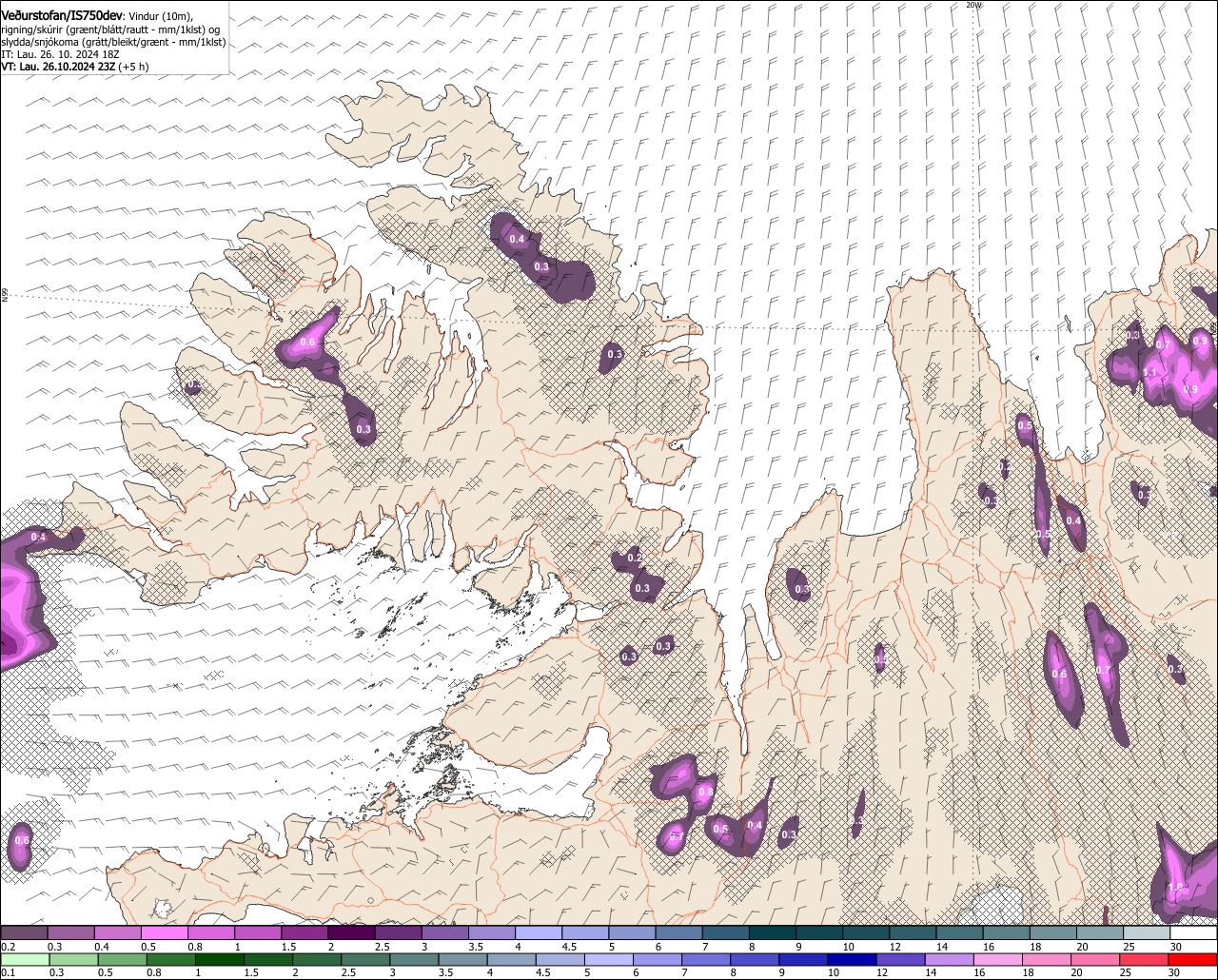
Task: Pick the snow-scale swatch at 12
Action: pyautogui.click(x=913, y=932)
